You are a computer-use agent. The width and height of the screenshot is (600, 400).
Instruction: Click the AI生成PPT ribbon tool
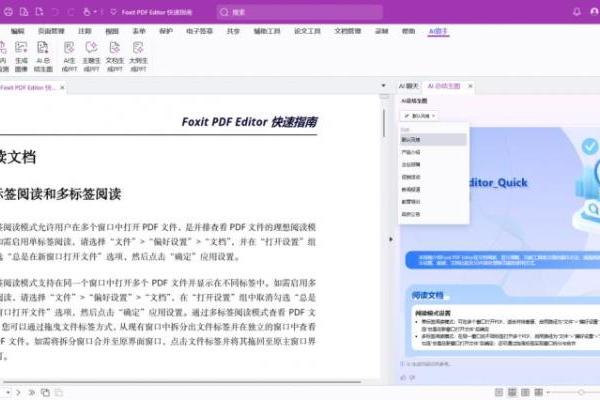click(x=69, y=57)
